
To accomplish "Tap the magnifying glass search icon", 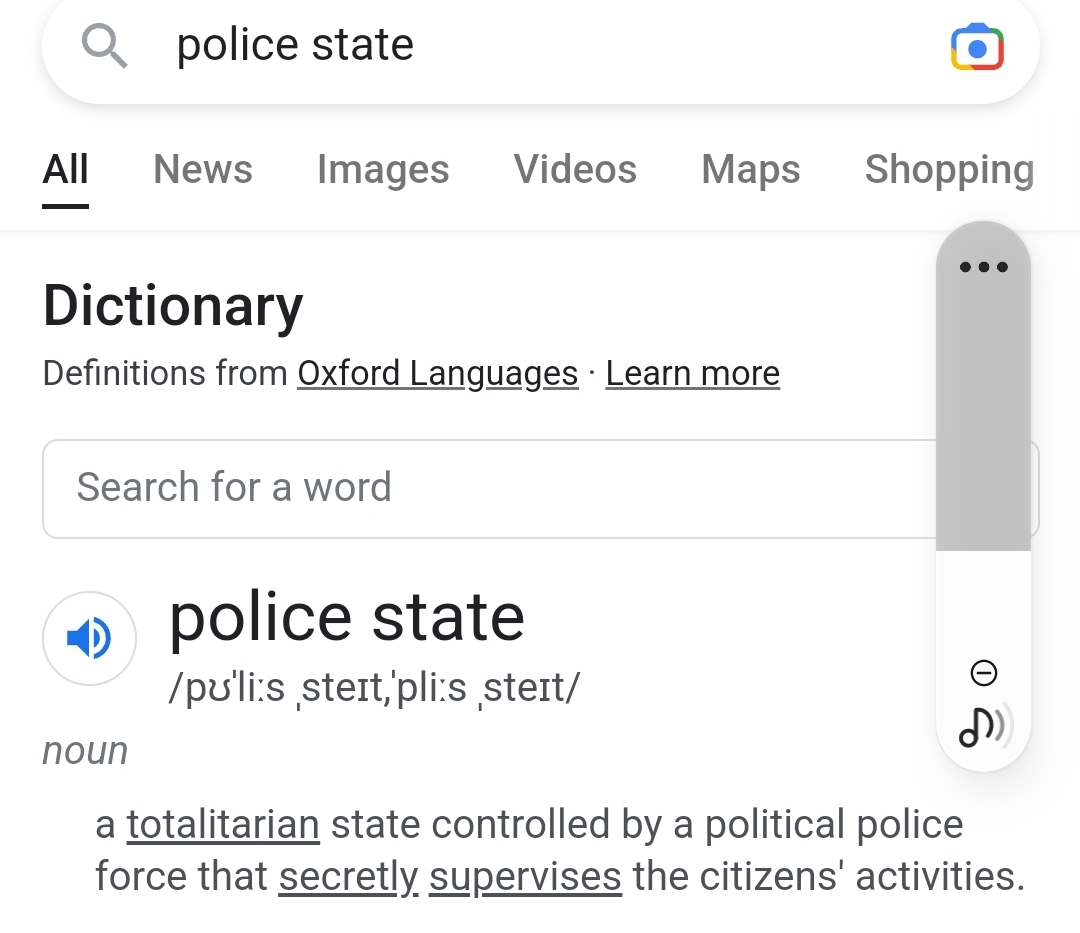I will tap(104, 45).
